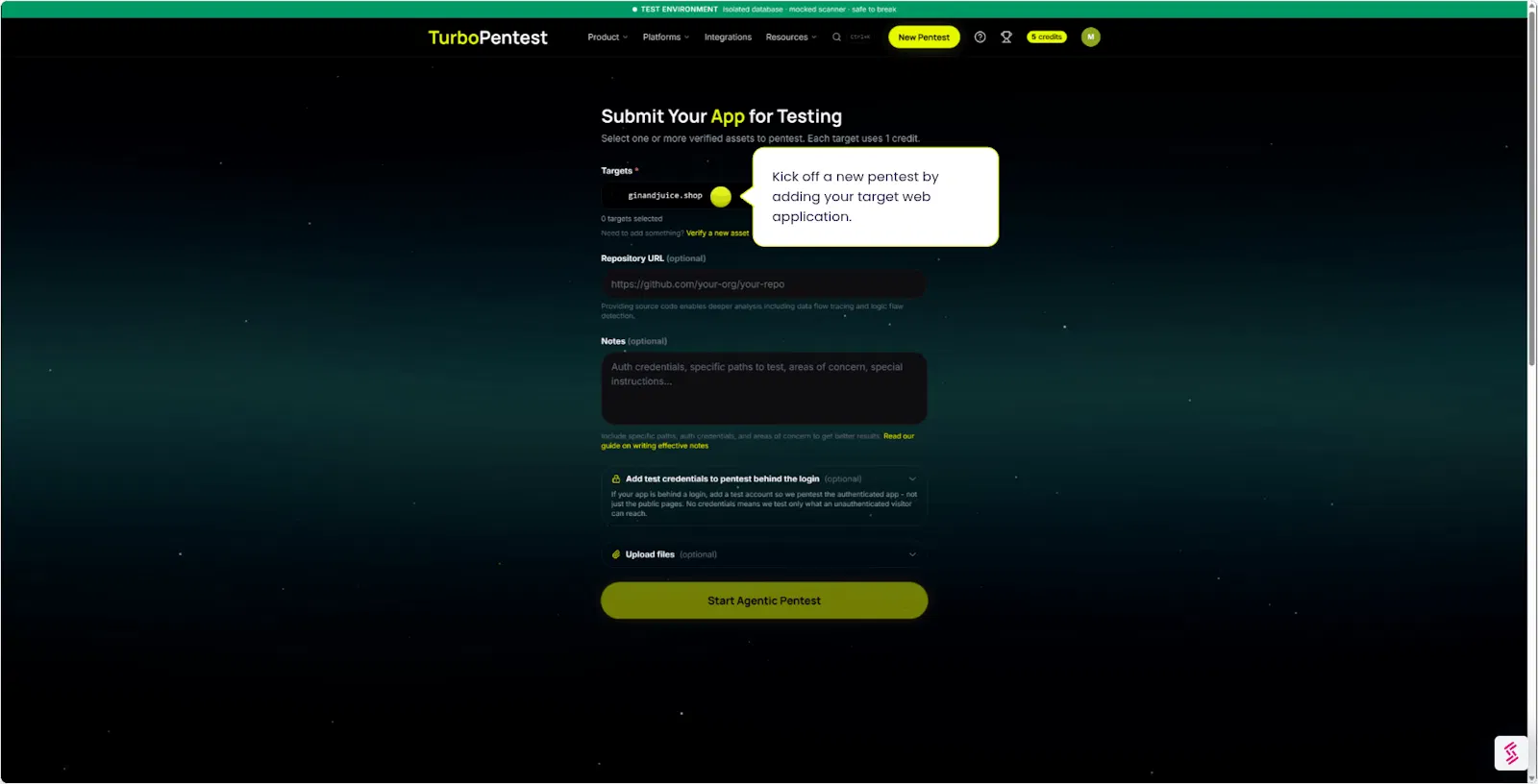
Task: Open the guide on writing effective notes
Action: tap(757, 441)
